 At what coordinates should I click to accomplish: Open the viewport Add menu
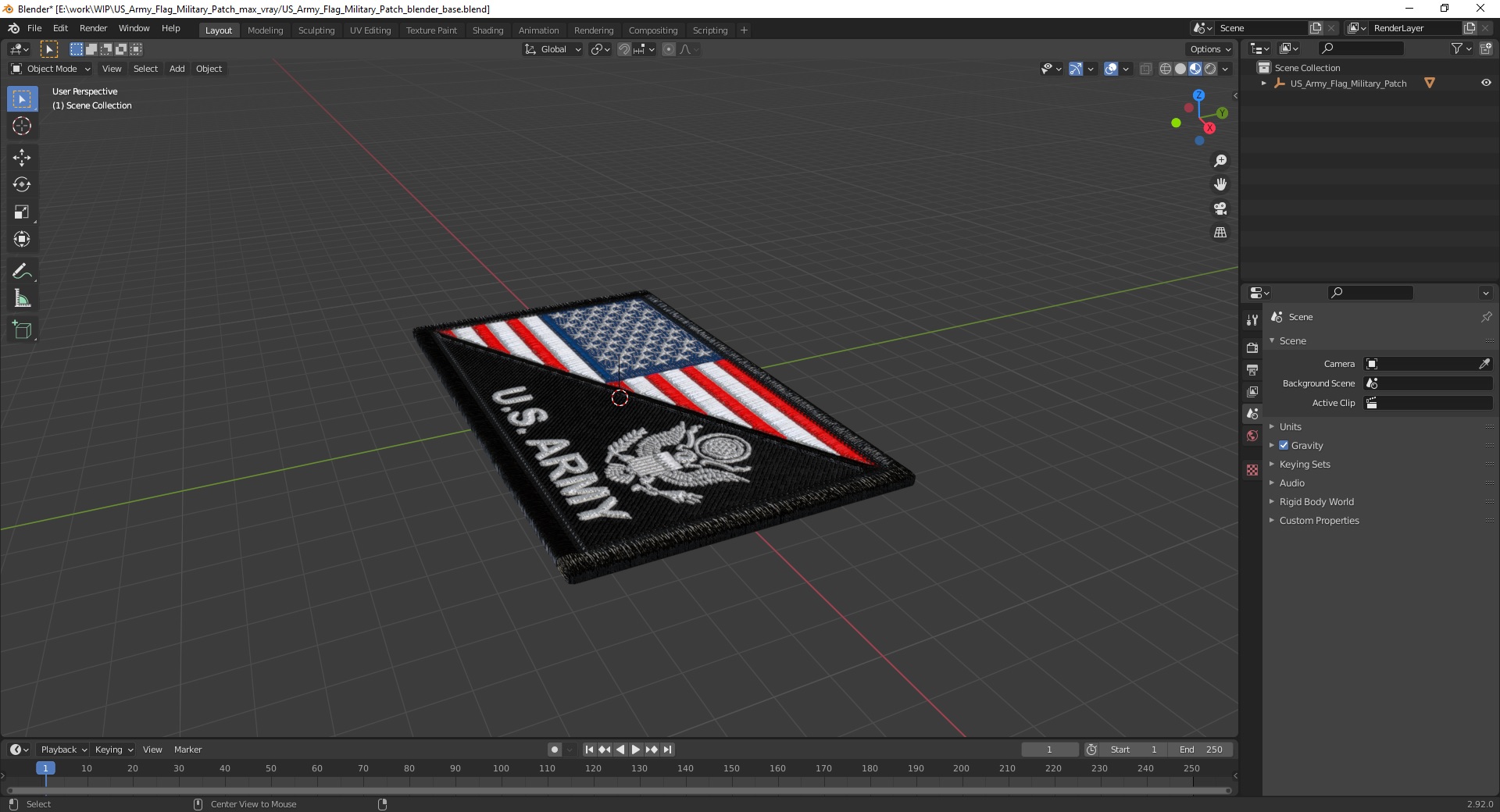177,69
